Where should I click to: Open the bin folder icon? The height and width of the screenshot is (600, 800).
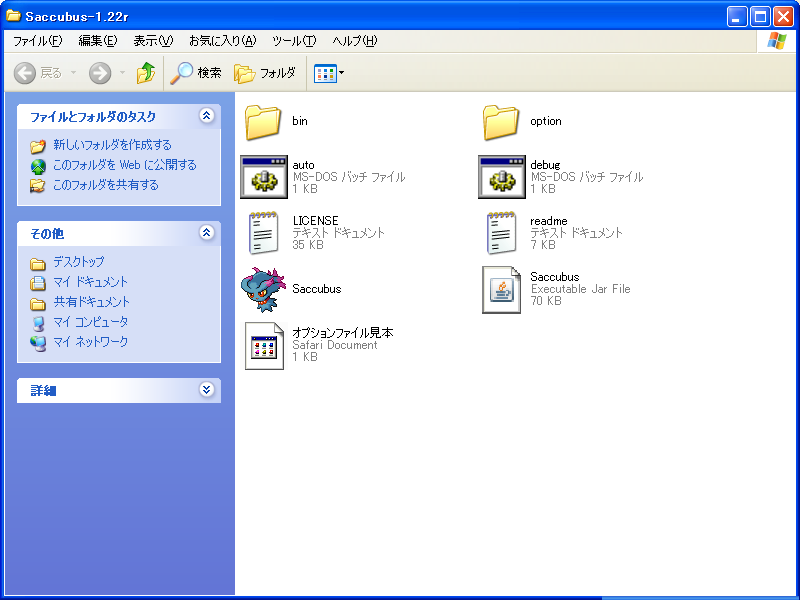pyautogui.click(x=263, y=122)
